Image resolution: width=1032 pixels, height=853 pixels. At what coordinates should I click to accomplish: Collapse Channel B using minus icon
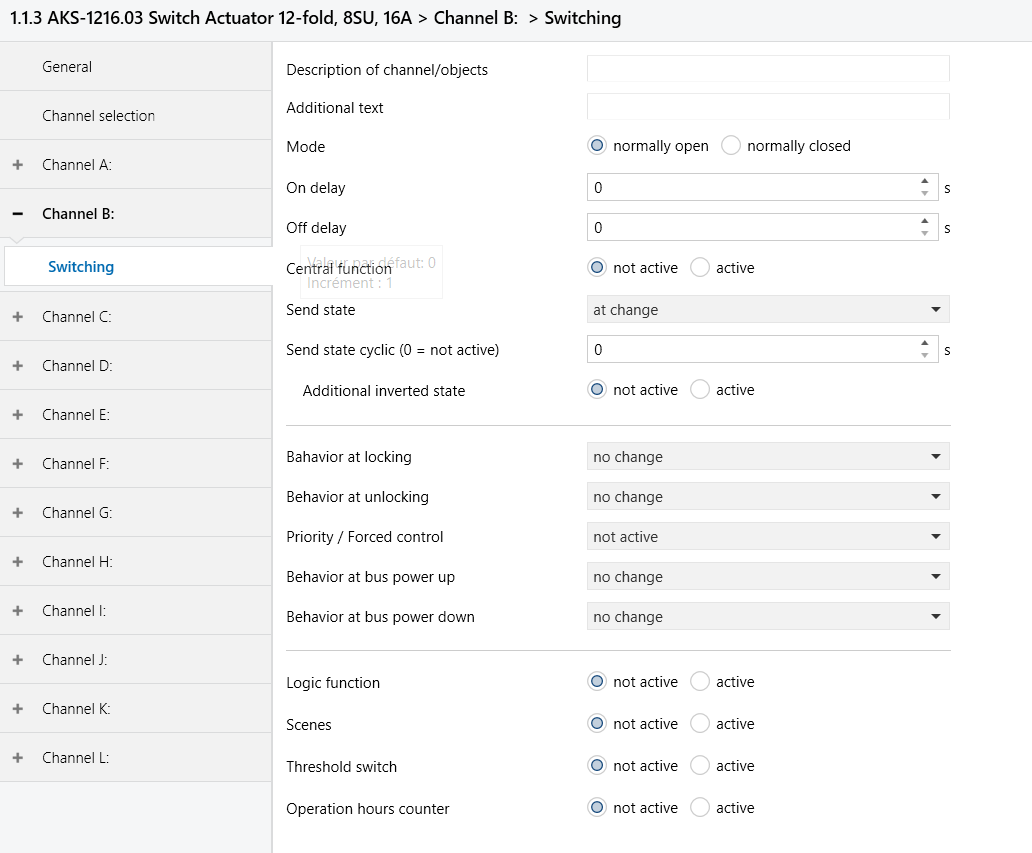pos(18,214)
